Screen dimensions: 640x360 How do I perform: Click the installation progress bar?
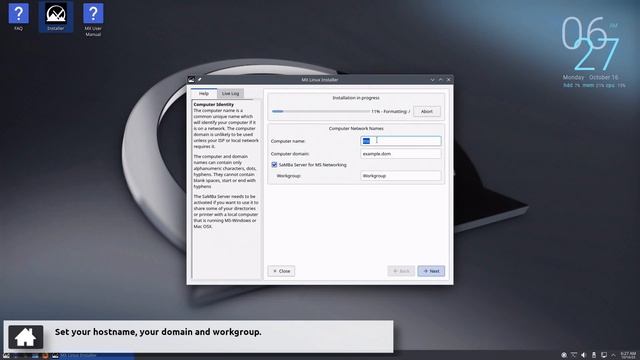click(x=320, y=111)
